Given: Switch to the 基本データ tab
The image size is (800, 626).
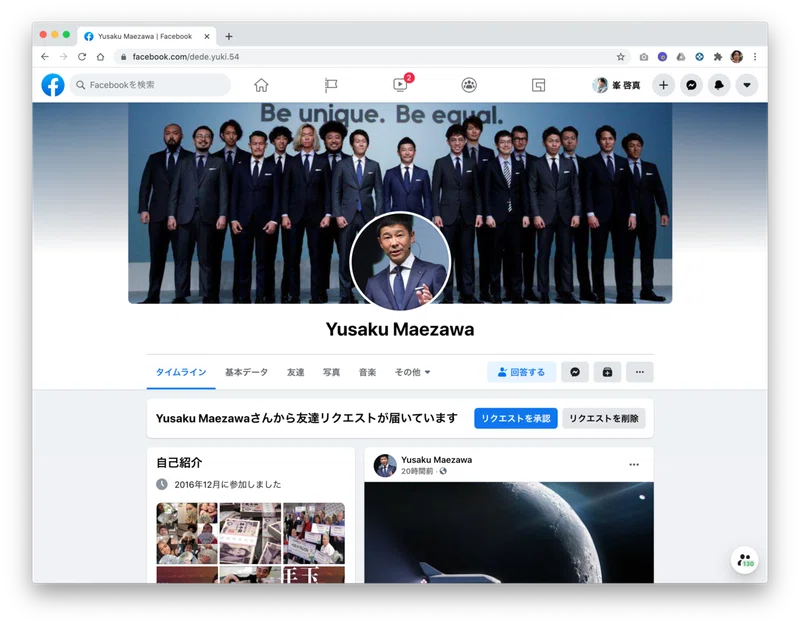Looking at the screenshot, I should (x=246, y=372).
